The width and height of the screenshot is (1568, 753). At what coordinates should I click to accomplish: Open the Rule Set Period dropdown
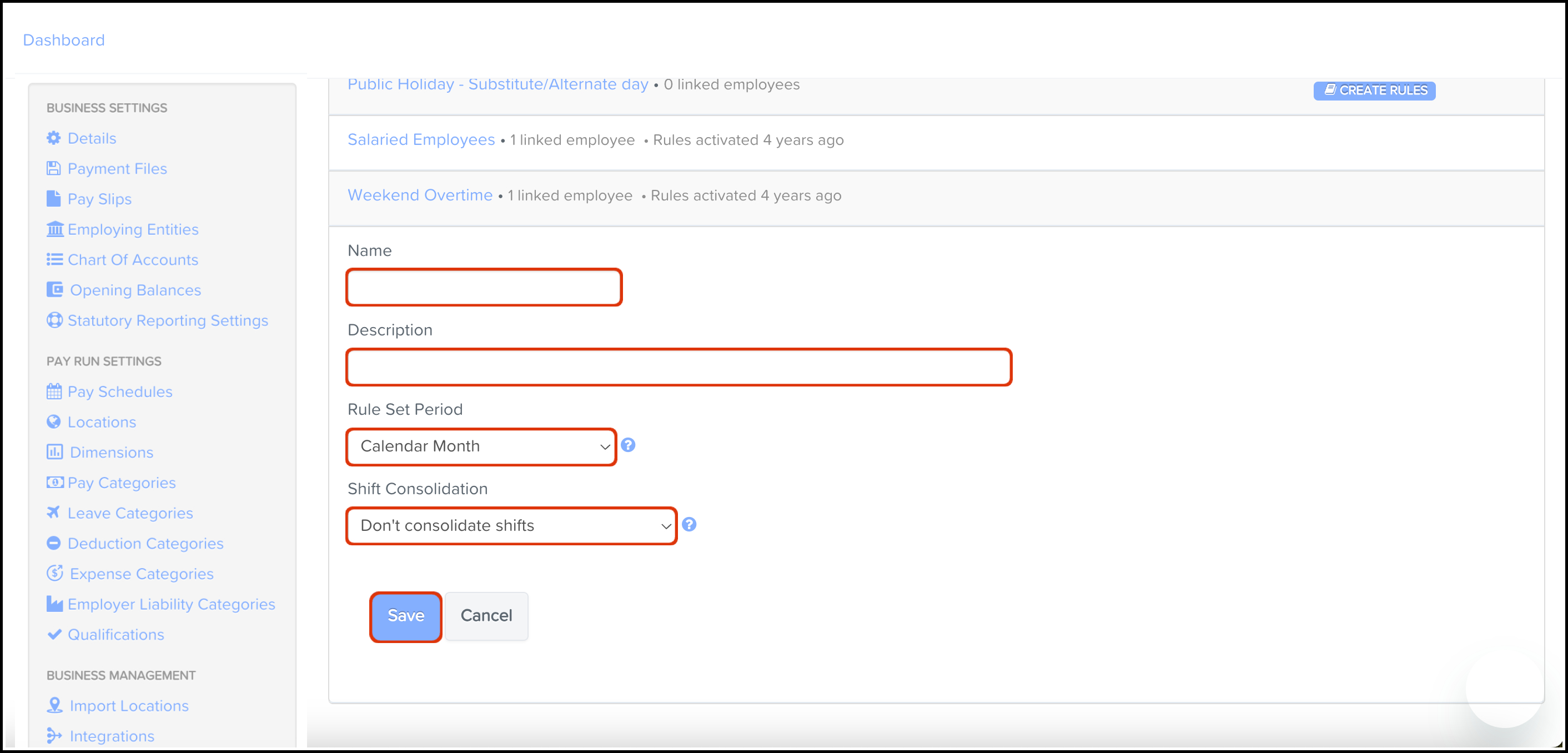tap(481, 447)
